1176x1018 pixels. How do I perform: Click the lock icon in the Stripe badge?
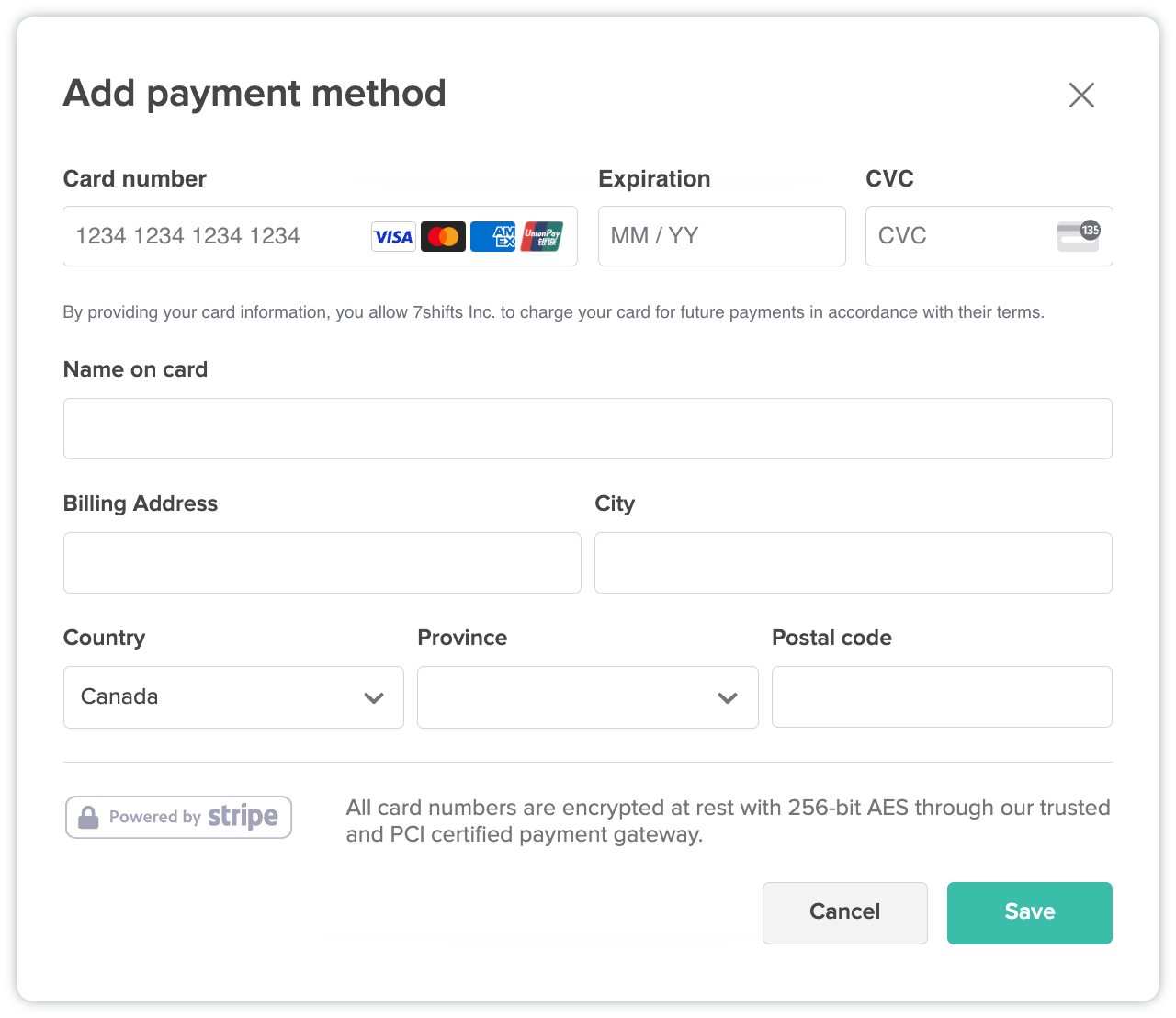click(x=89, y=816)
